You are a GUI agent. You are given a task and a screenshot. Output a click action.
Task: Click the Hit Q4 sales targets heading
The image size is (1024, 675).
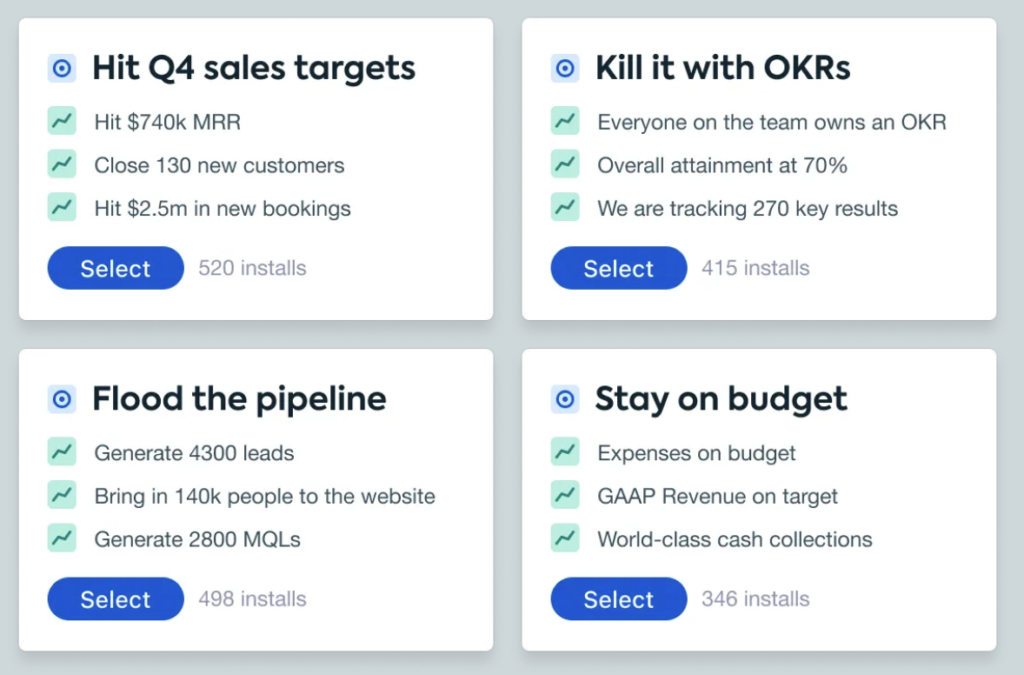[253, 69]
